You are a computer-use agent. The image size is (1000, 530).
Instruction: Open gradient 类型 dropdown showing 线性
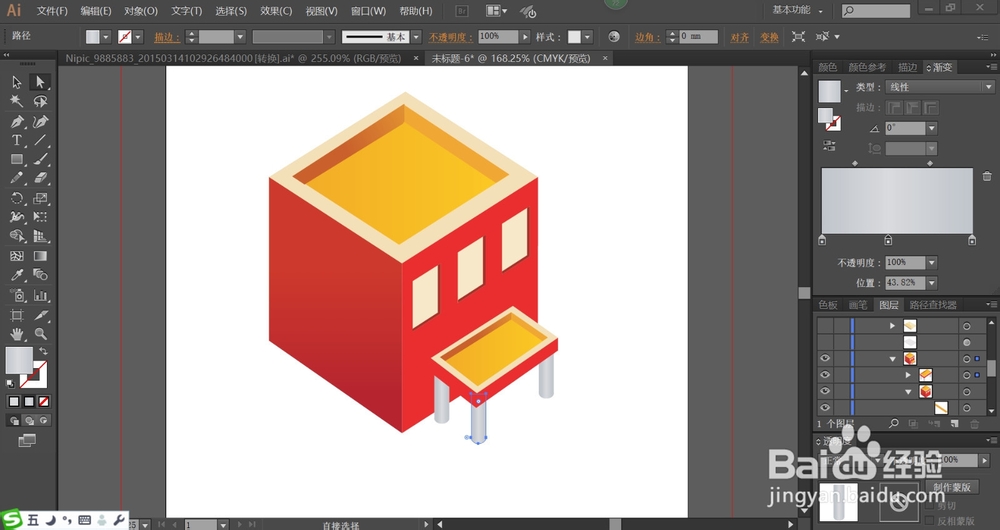coord(940,87)
